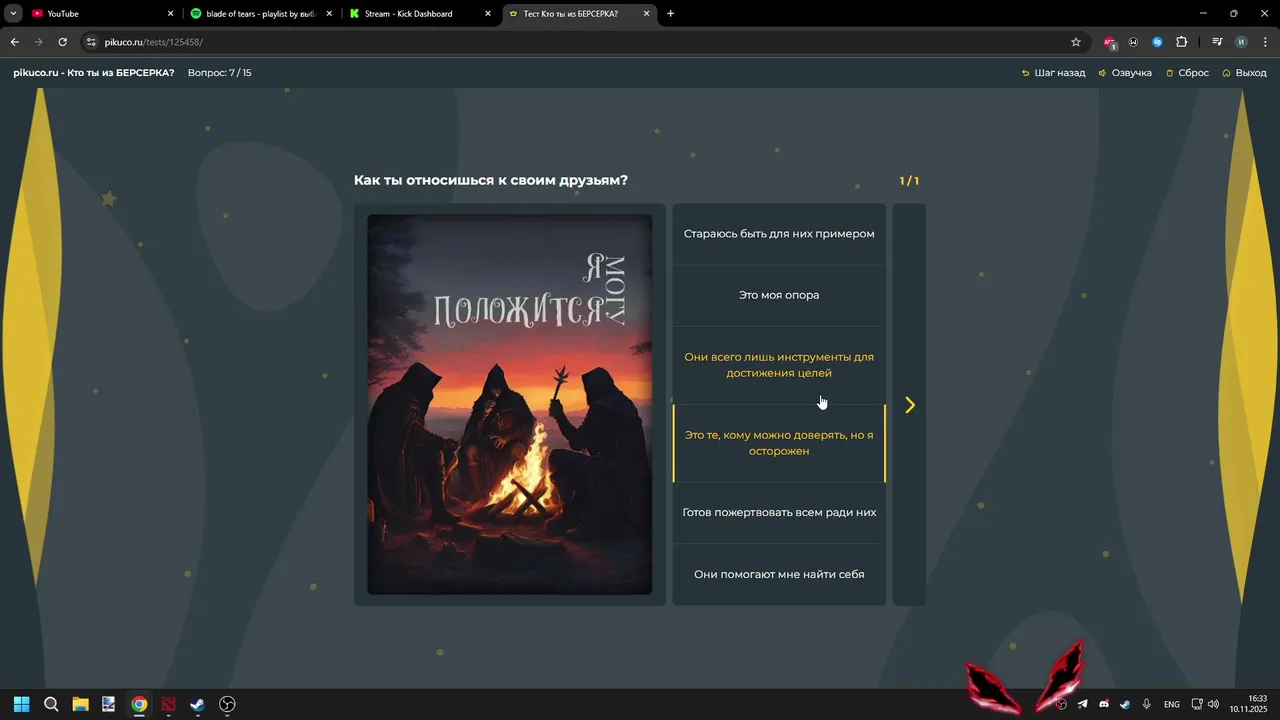
Task: Open the Chrome profile avatar
Action: coord(1241,42)
